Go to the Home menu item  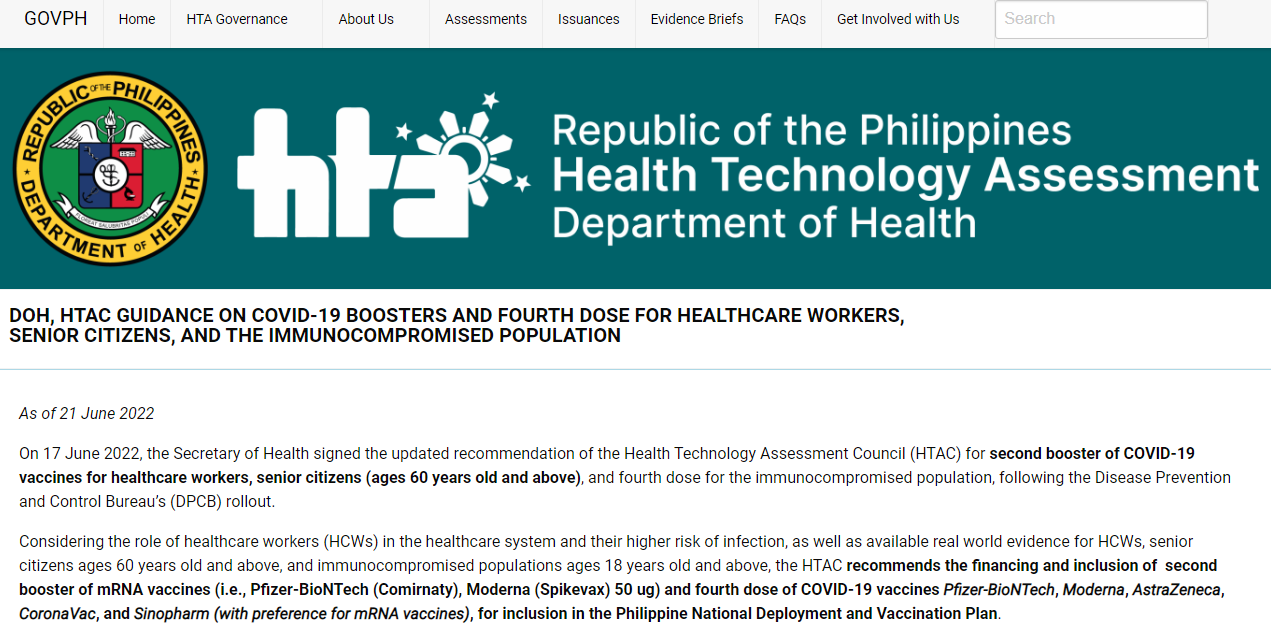(137, 19)
